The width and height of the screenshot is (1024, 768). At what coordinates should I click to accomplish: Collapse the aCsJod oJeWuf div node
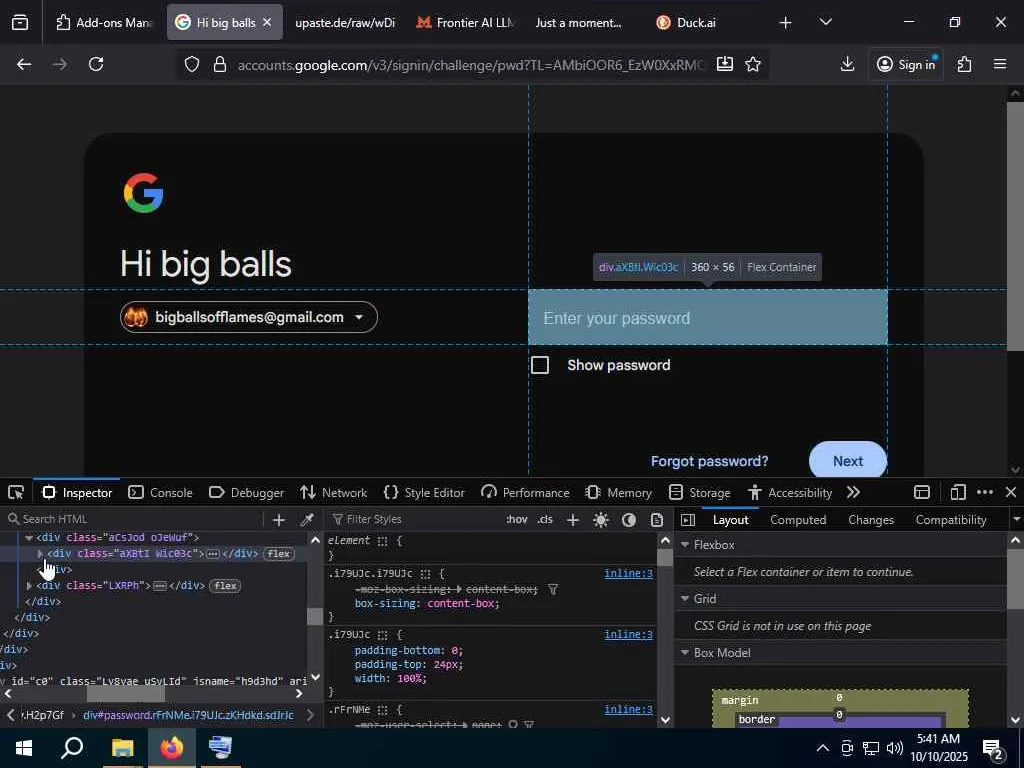[29, 538]
